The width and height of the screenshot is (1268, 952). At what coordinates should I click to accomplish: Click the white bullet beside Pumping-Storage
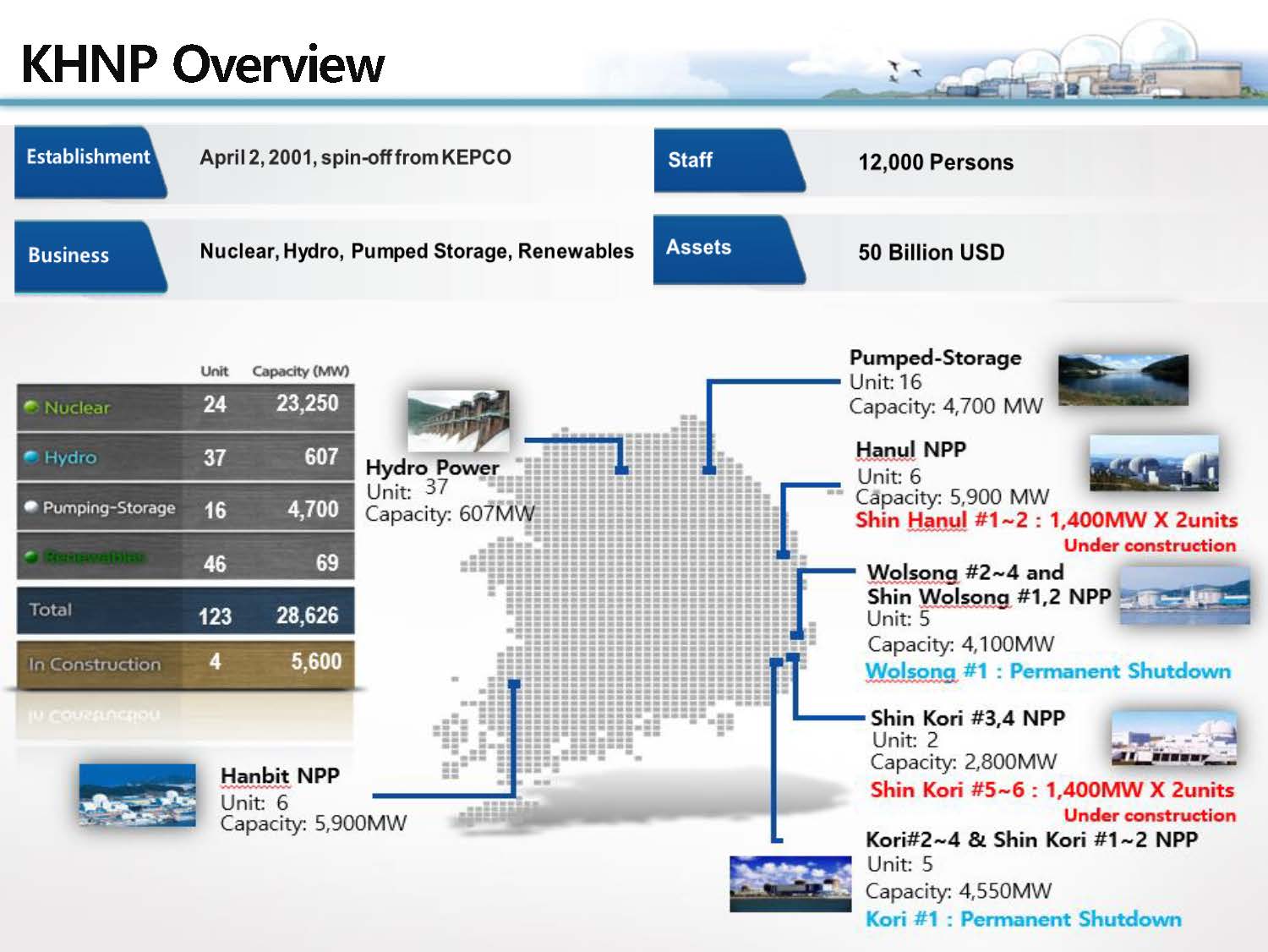[x=31, y=507]
